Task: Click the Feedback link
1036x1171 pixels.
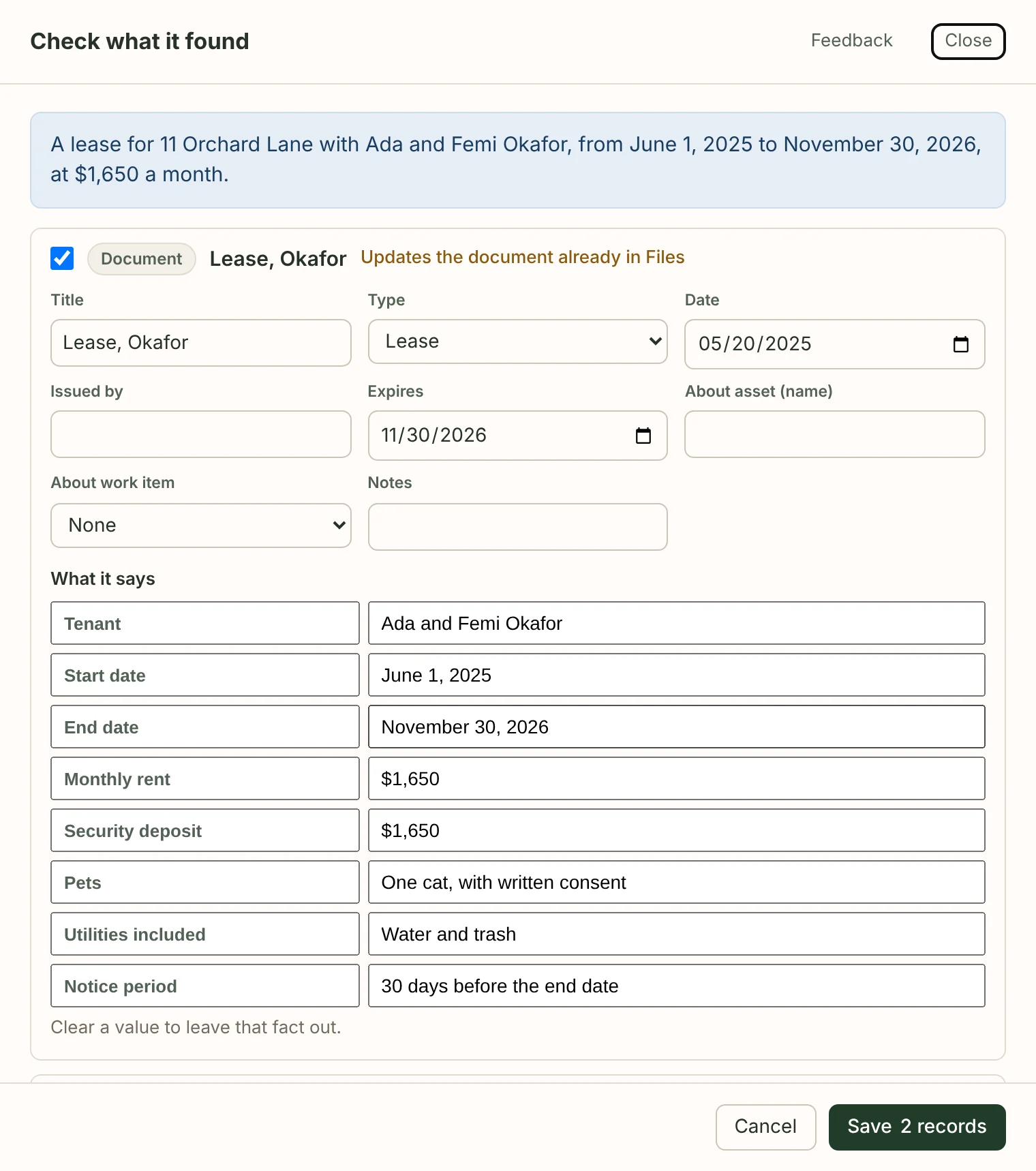Action: (x=851, y=41)
